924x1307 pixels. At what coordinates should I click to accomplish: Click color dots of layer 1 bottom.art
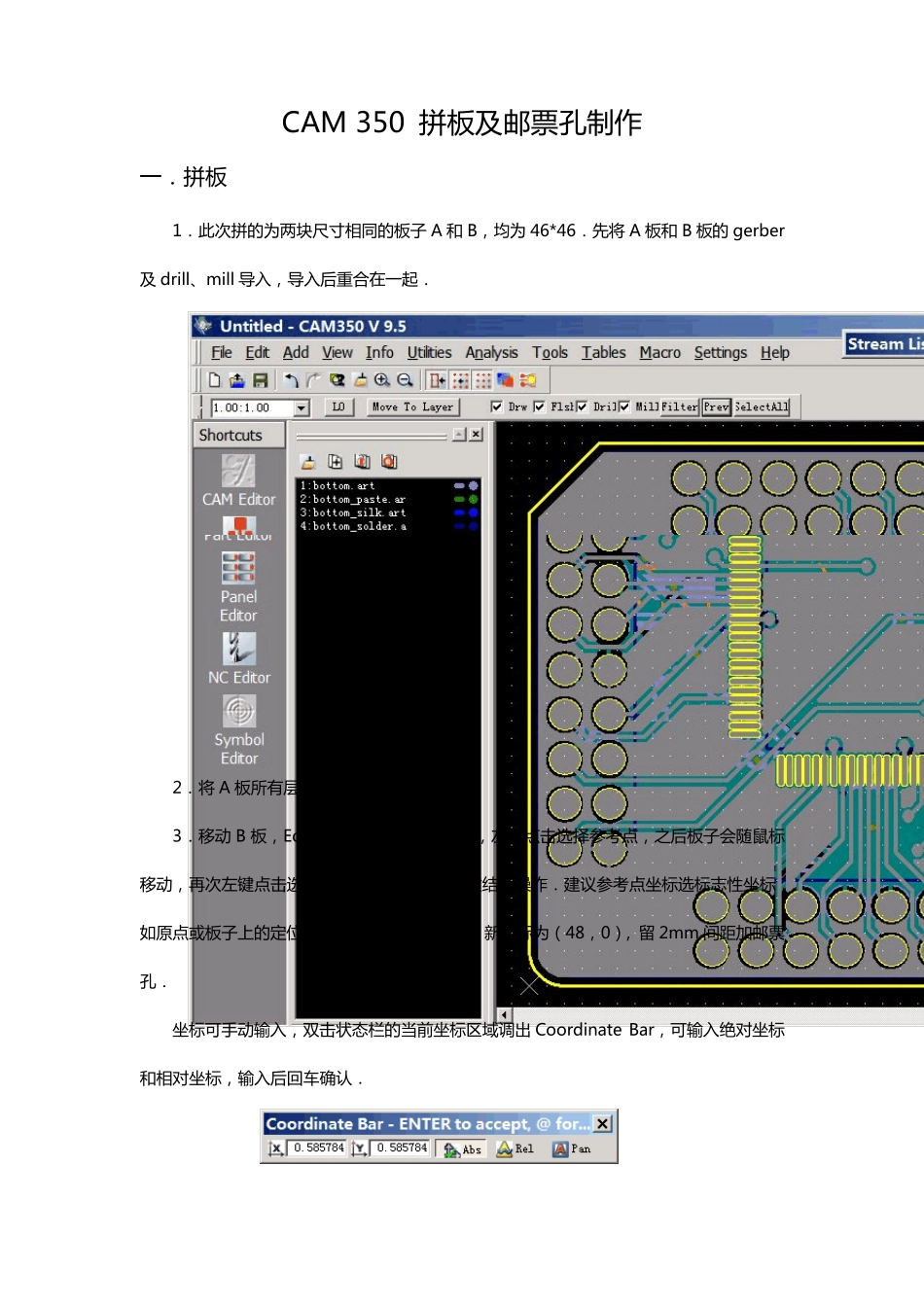tap(466, 485)
